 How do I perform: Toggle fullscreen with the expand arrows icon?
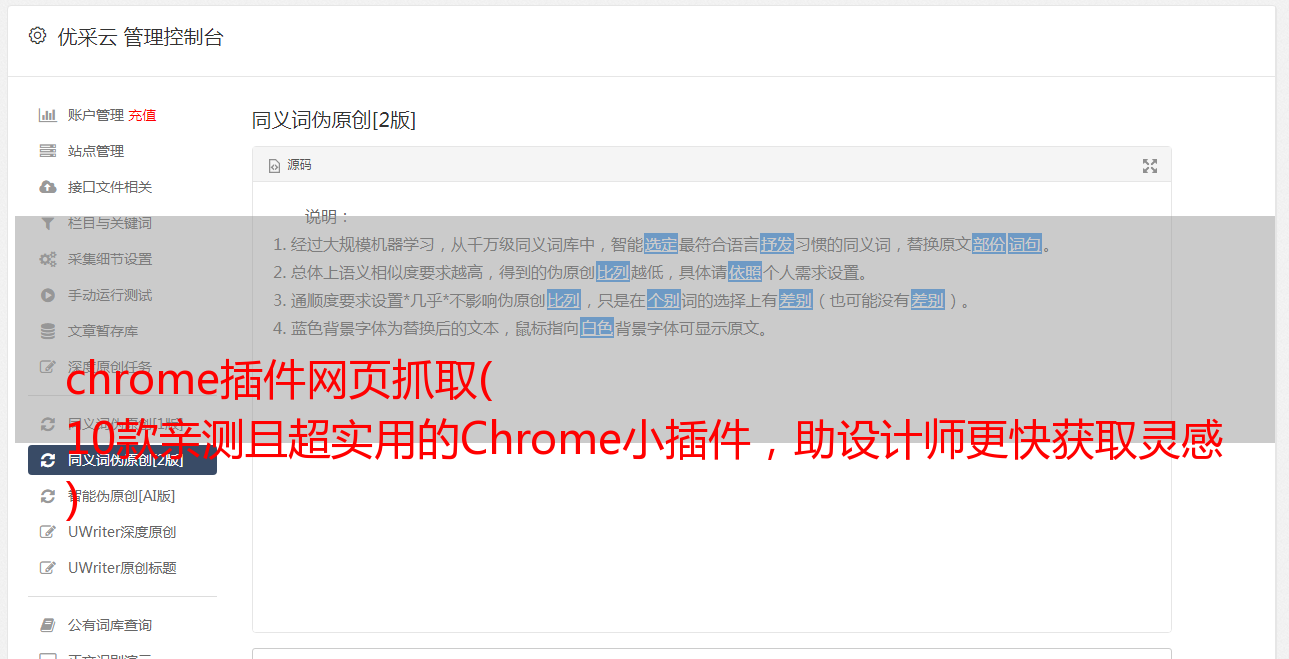(1150, 166)
